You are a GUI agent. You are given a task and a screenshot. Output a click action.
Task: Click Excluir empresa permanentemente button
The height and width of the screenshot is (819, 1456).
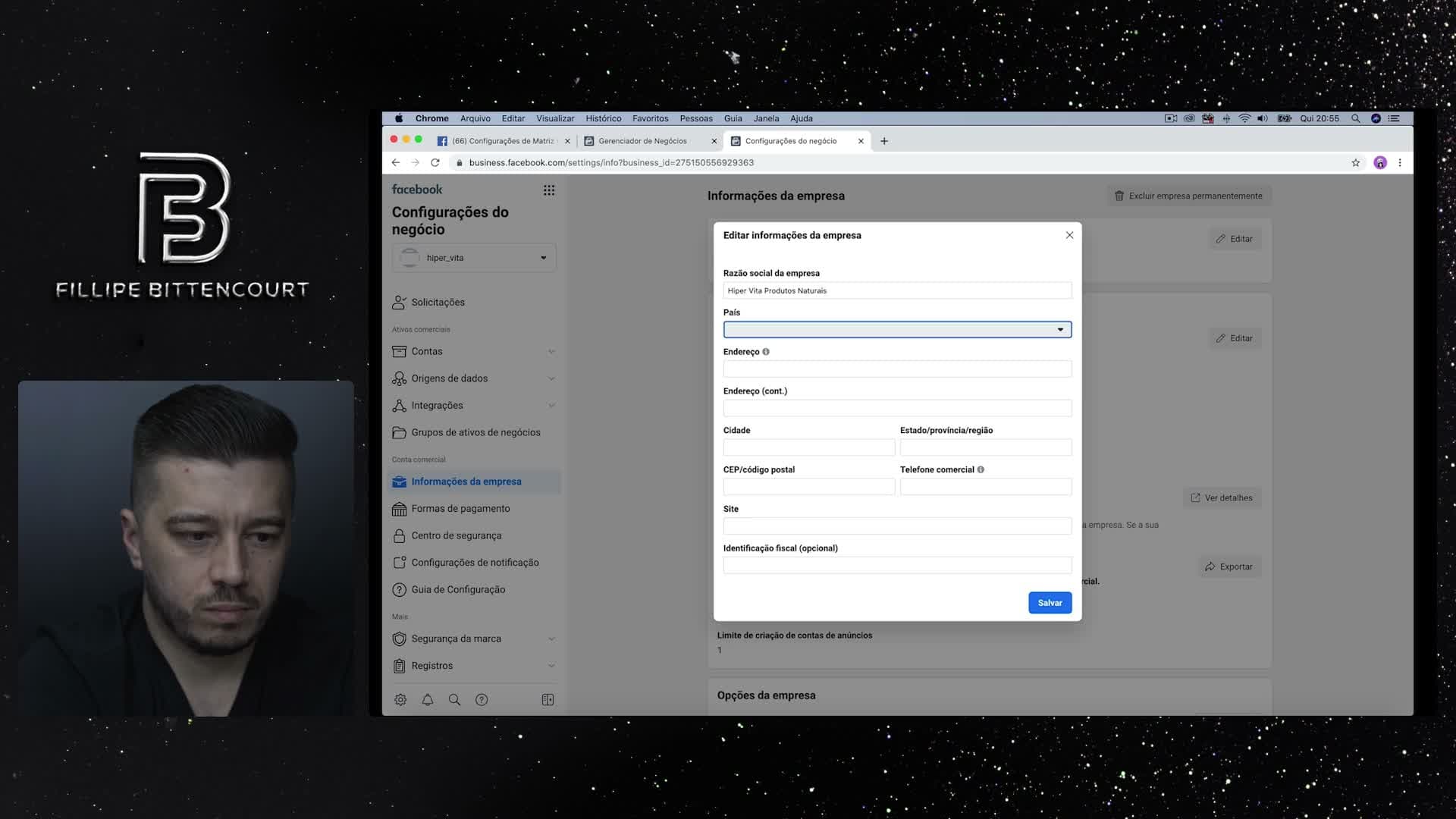[x=1188, y=196]
